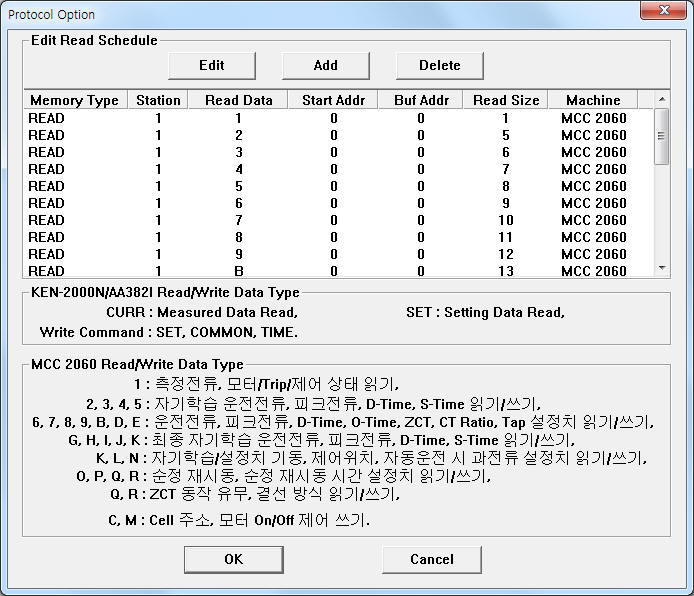Click the 'C, M : Cell' description line
The image size is (694, 596).
239,520
